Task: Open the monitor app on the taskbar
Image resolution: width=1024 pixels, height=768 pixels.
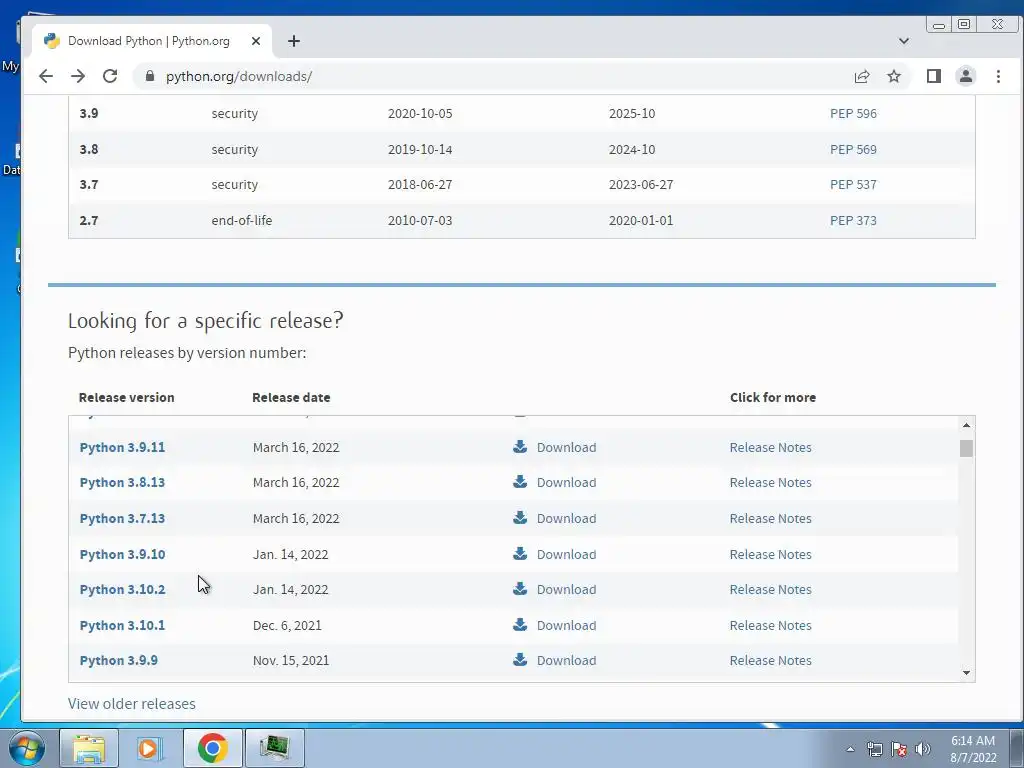Action: coord(274,748)
